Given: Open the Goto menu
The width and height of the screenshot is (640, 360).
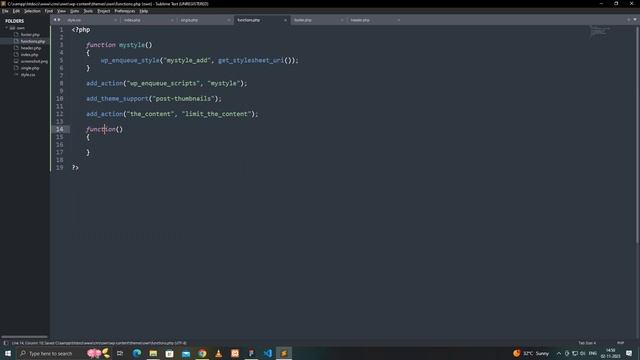Looking at the screenshot, I should point(74,11).
